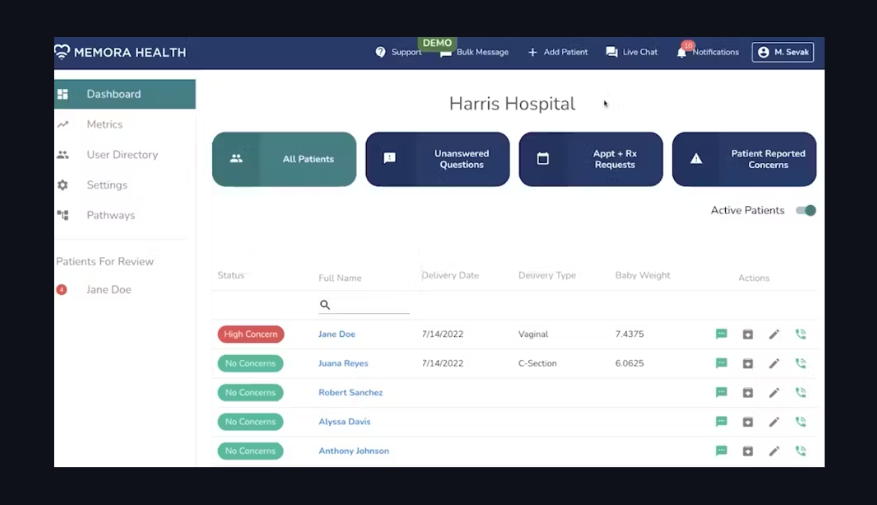This screenshot has width=877, height=505.
Task: Click the DEMO badge in header
Action: point(437,43)
